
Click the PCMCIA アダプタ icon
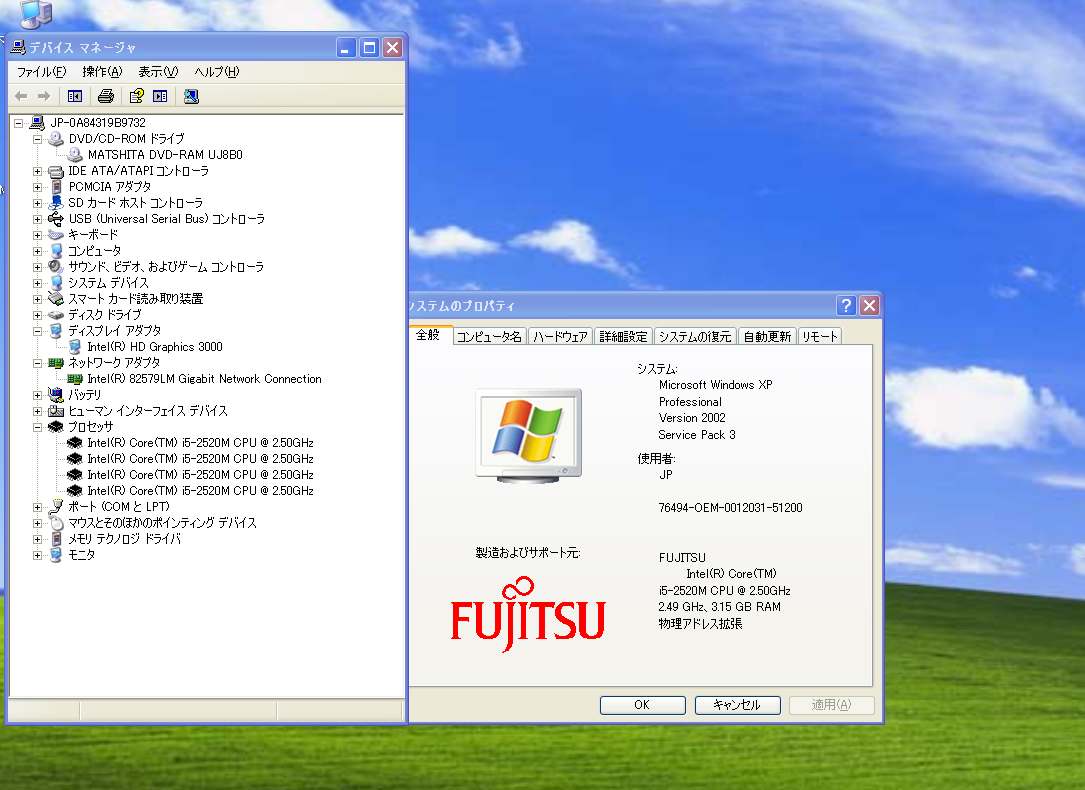click(x=56, y=187)
